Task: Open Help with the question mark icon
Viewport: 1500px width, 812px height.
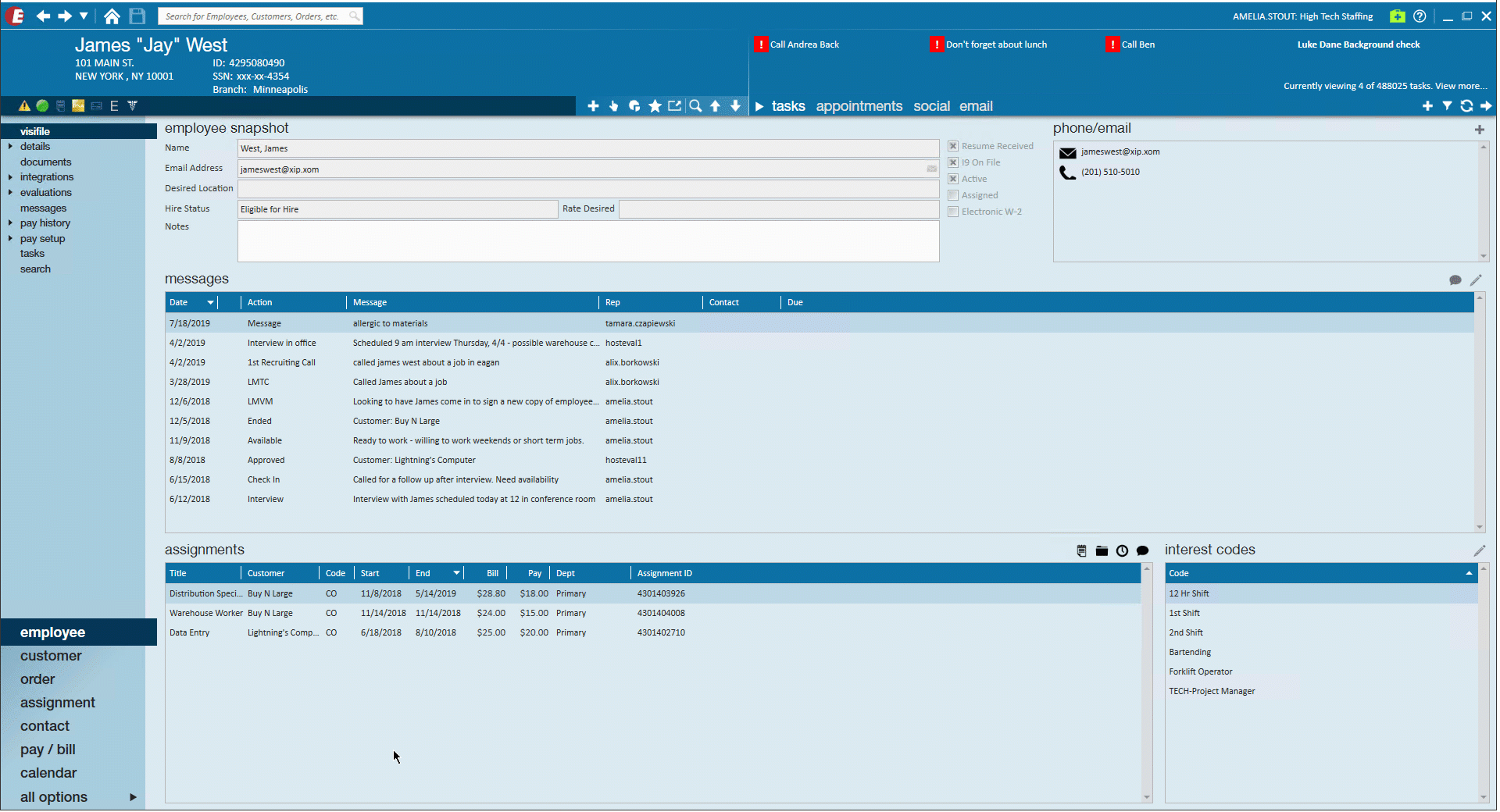Action: 1420,16
